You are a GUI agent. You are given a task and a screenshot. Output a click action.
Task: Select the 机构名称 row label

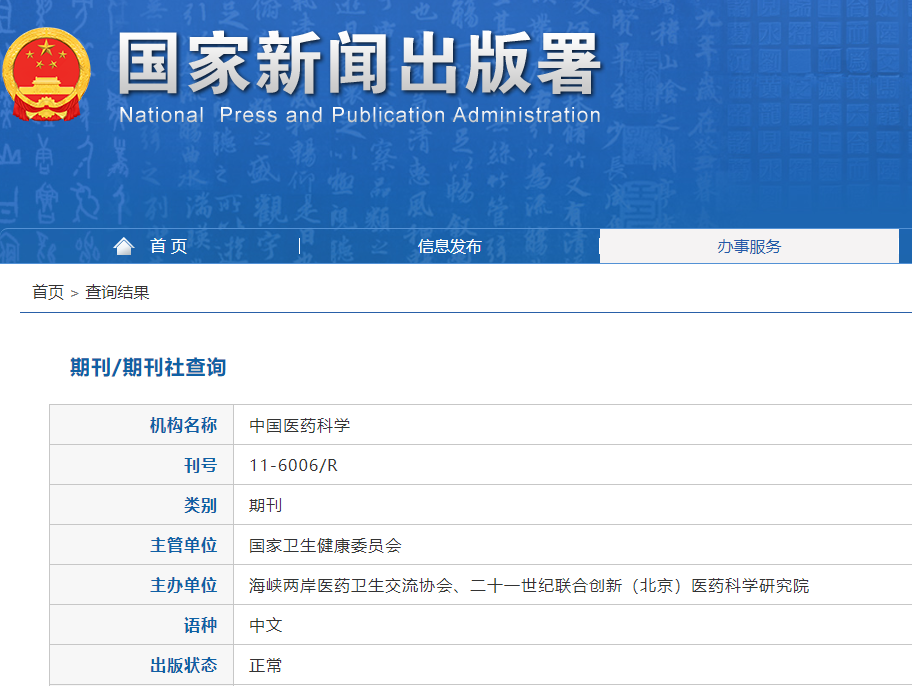tap(183, 425)
